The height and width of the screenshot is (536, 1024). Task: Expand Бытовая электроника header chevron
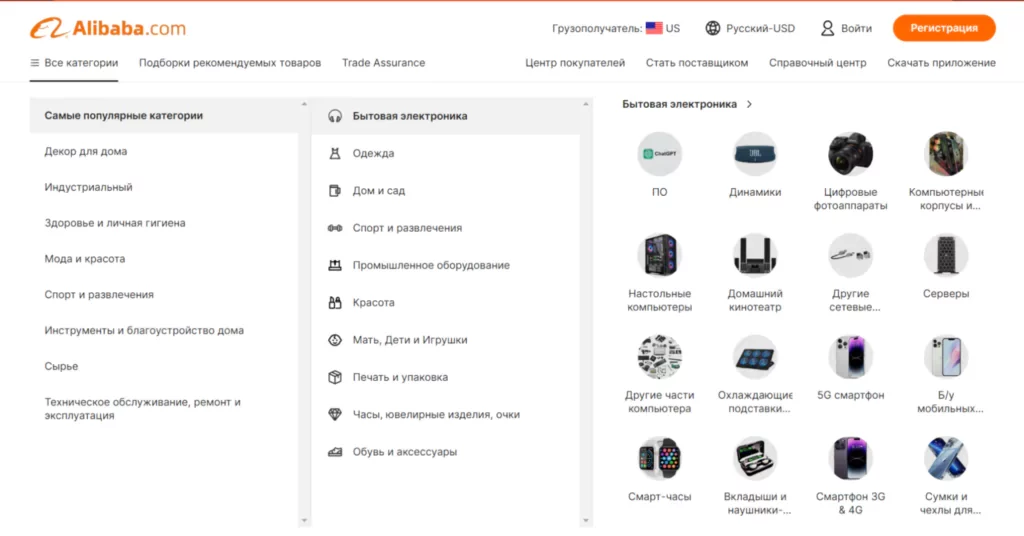749,104
